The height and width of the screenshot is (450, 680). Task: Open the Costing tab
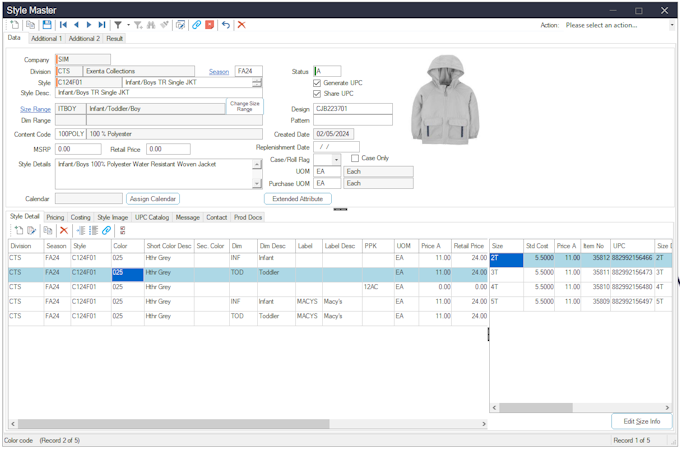[x=81, y=217]
